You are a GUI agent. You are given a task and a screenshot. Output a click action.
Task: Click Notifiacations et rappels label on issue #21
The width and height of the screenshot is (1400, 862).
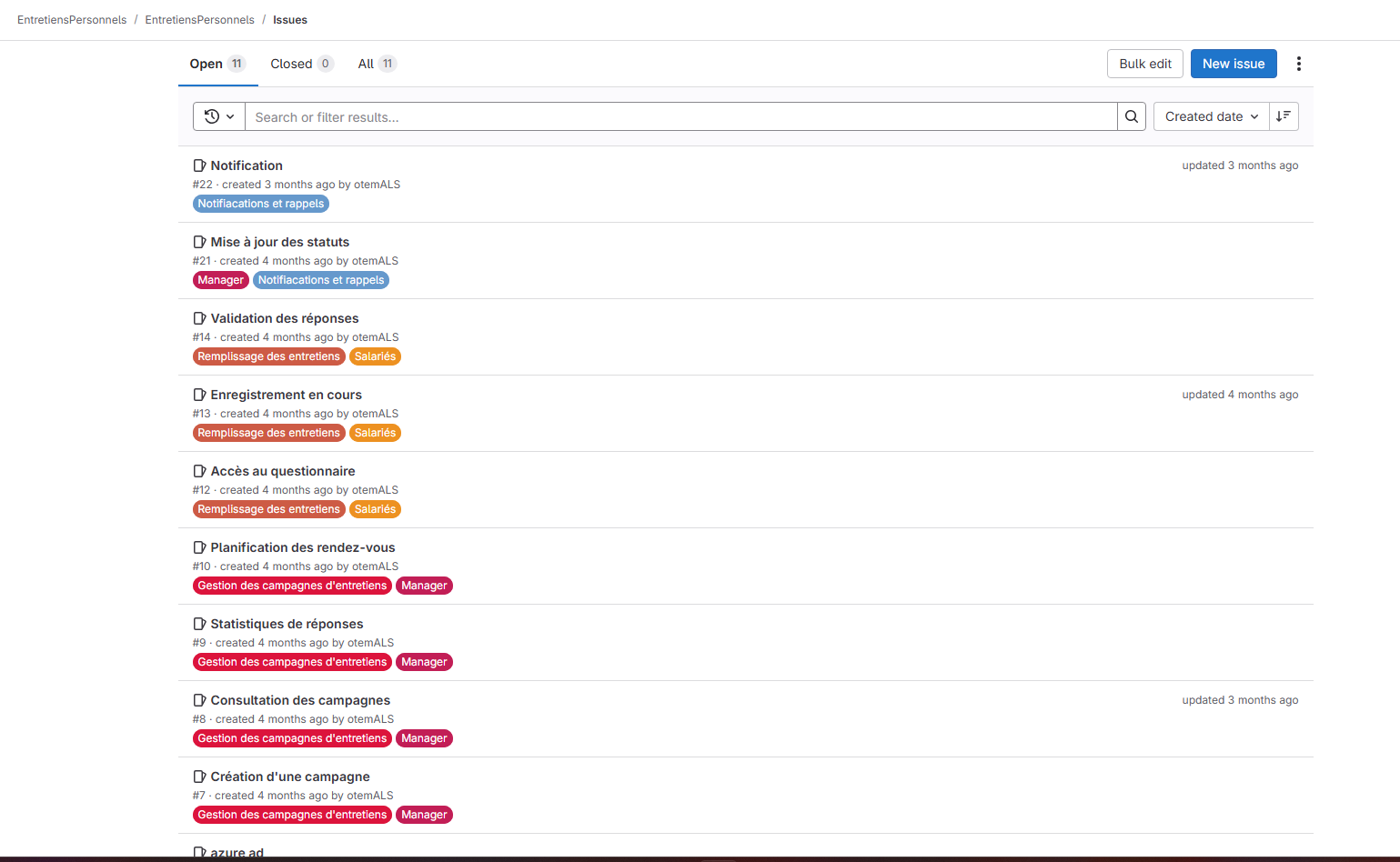pyautogui.click(x=321, y=280)
